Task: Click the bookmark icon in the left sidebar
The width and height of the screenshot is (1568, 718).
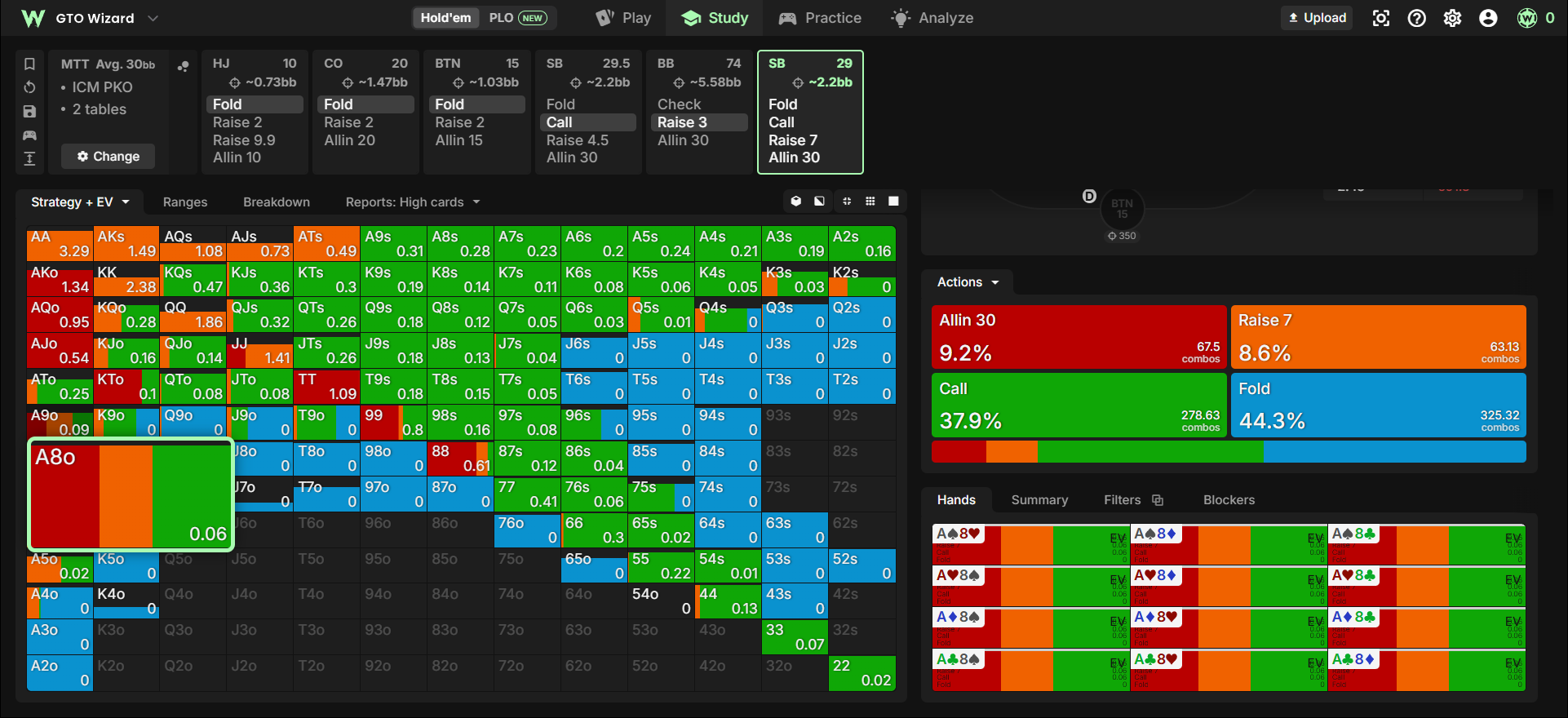Action: 29,64
